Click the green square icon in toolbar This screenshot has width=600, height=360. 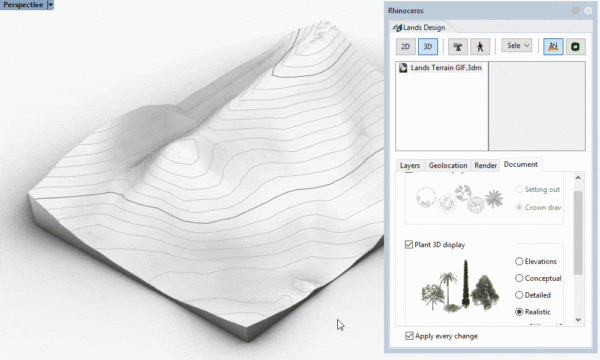point(575,47)
